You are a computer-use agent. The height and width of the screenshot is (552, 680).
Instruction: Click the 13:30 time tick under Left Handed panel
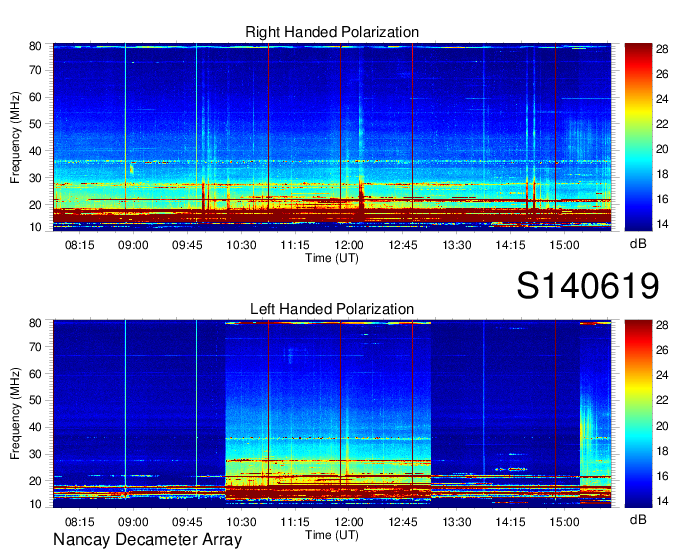(457, 522)
